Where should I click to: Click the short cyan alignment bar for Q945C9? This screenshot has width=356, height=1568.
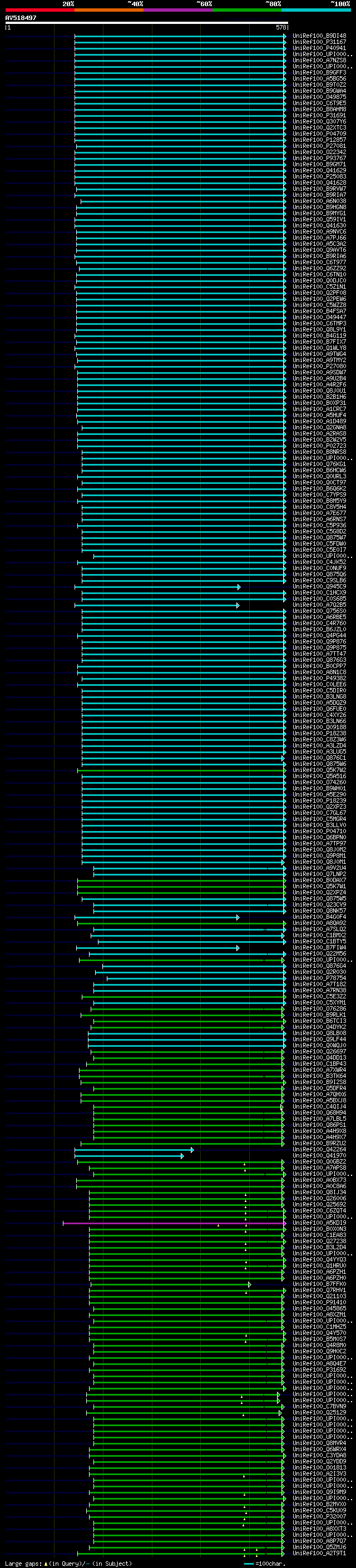[x=157, y=587]
